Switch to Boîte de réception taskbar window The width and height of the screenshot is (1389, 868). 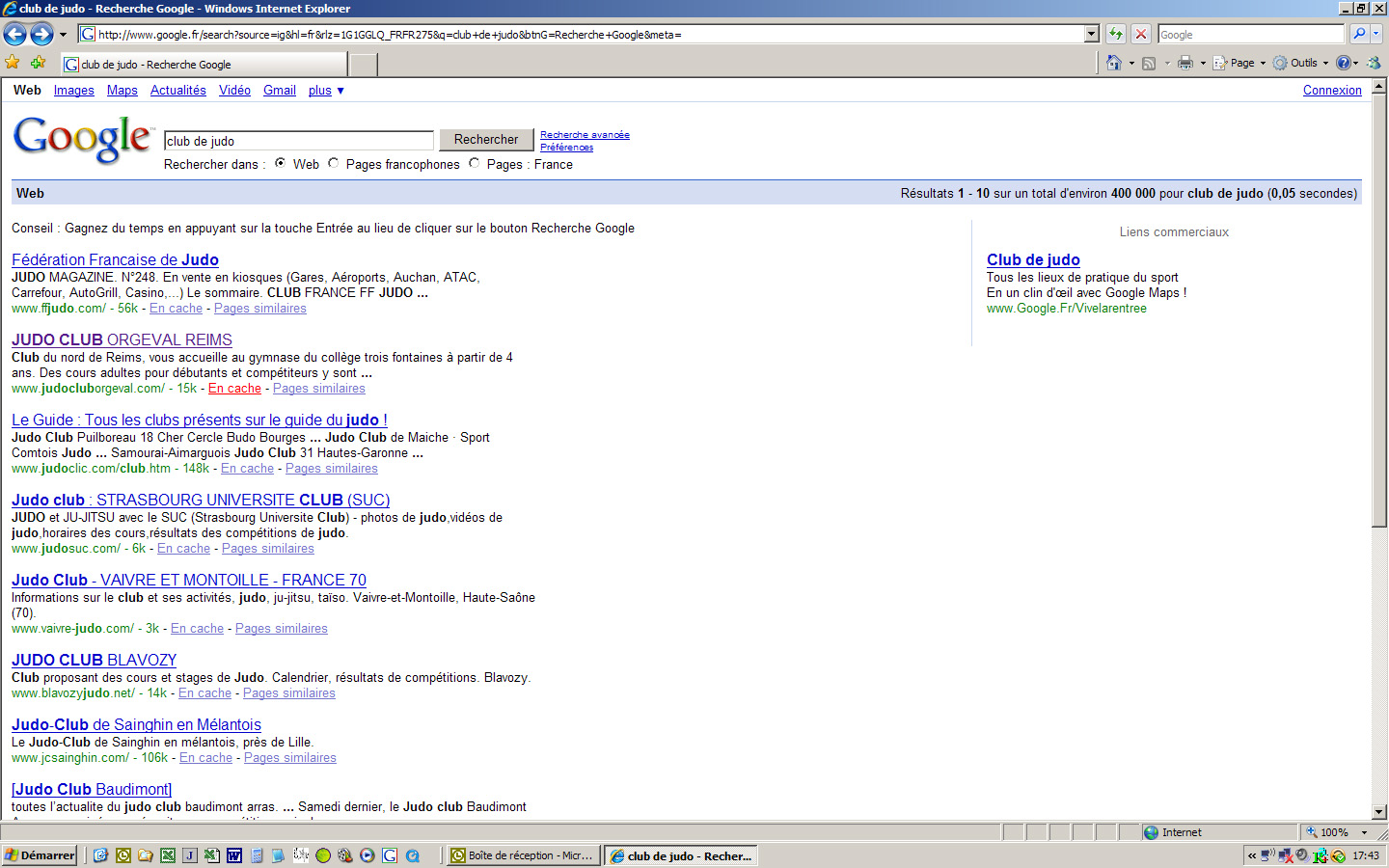[522, 855]
